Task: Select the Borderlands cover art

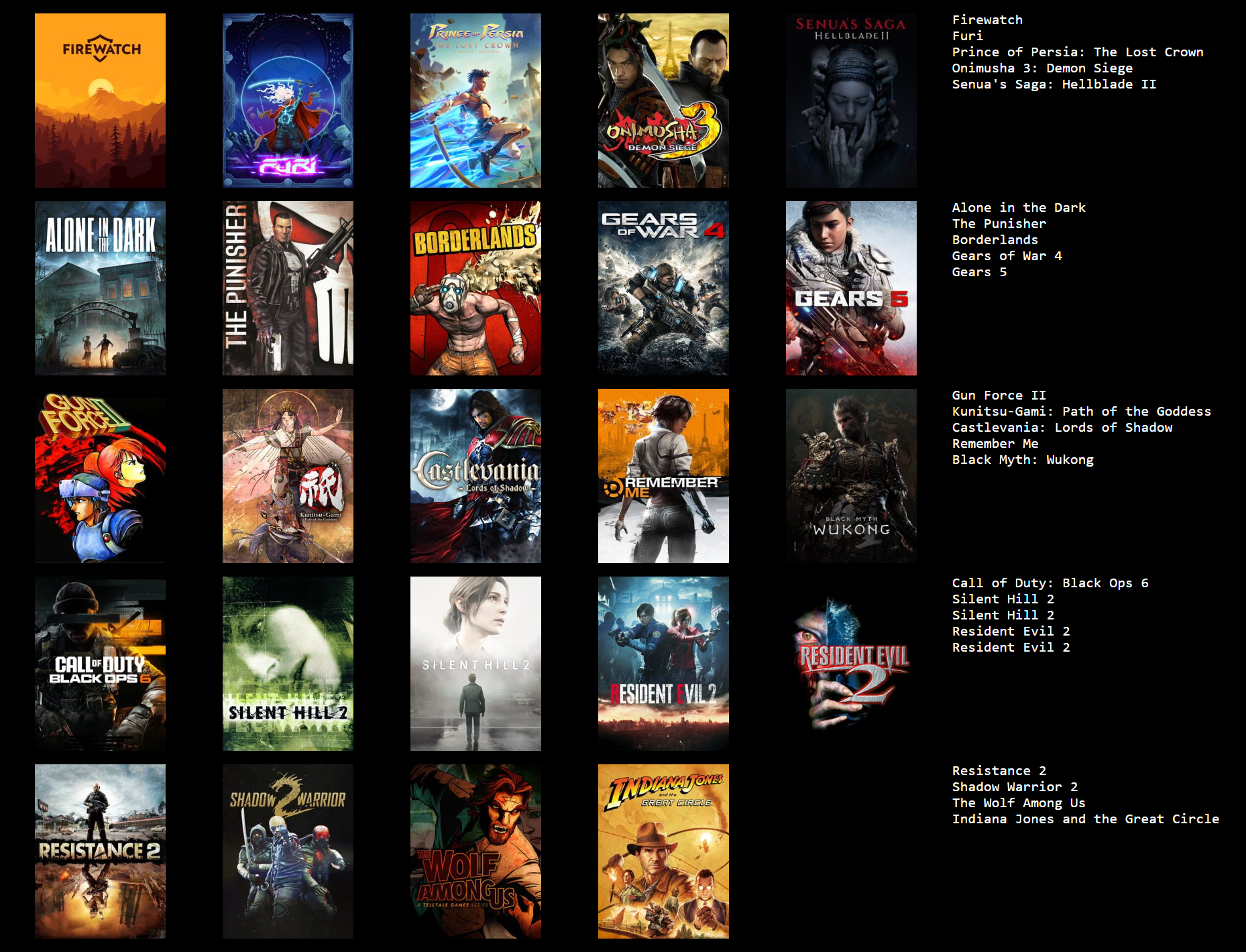Action: (x=475, y=288)
